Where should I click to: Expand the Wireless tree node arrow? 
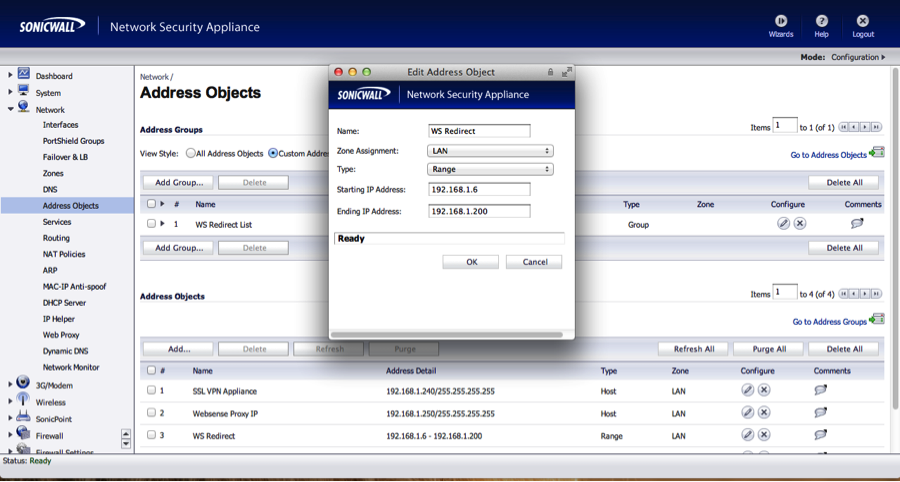click(x=10, y=402)
